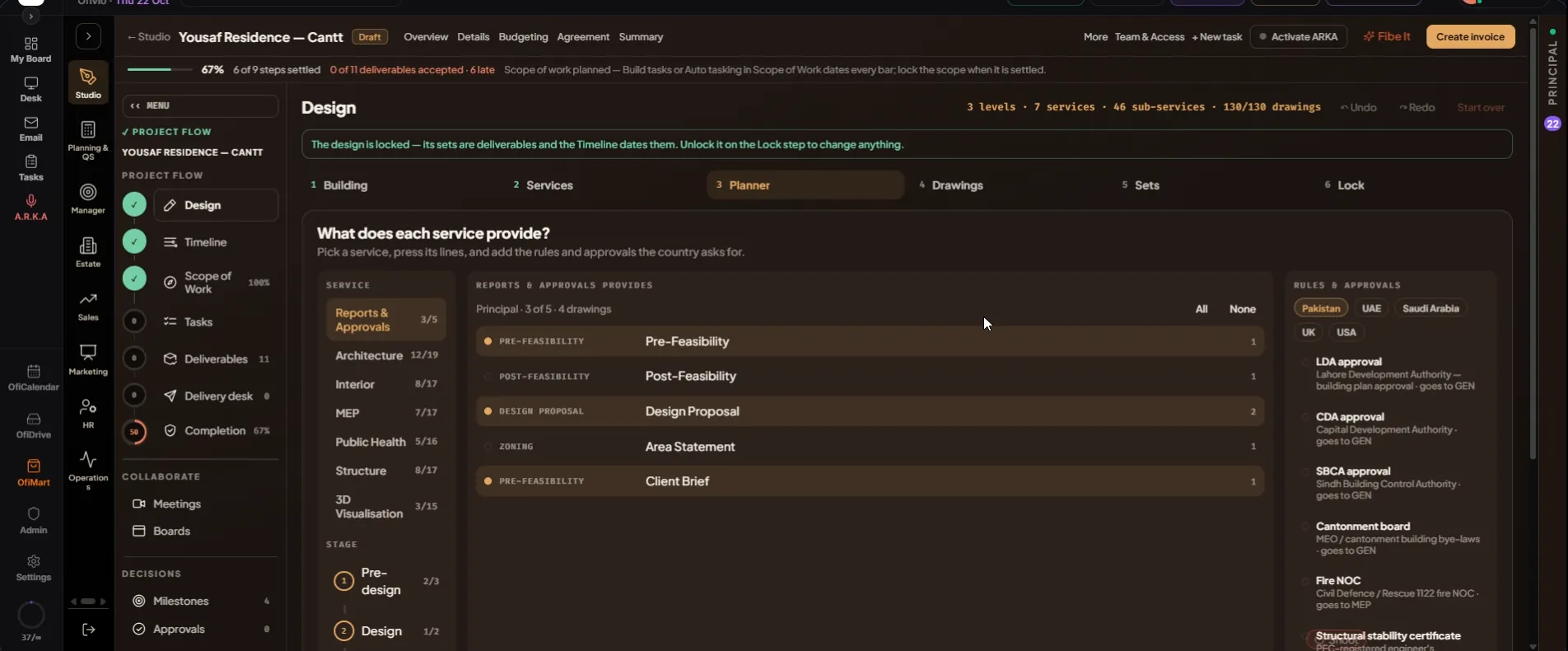Screen dimensions: 1568x651
Task: Open the More menu in the header
Action: [x=1095, y=37]
